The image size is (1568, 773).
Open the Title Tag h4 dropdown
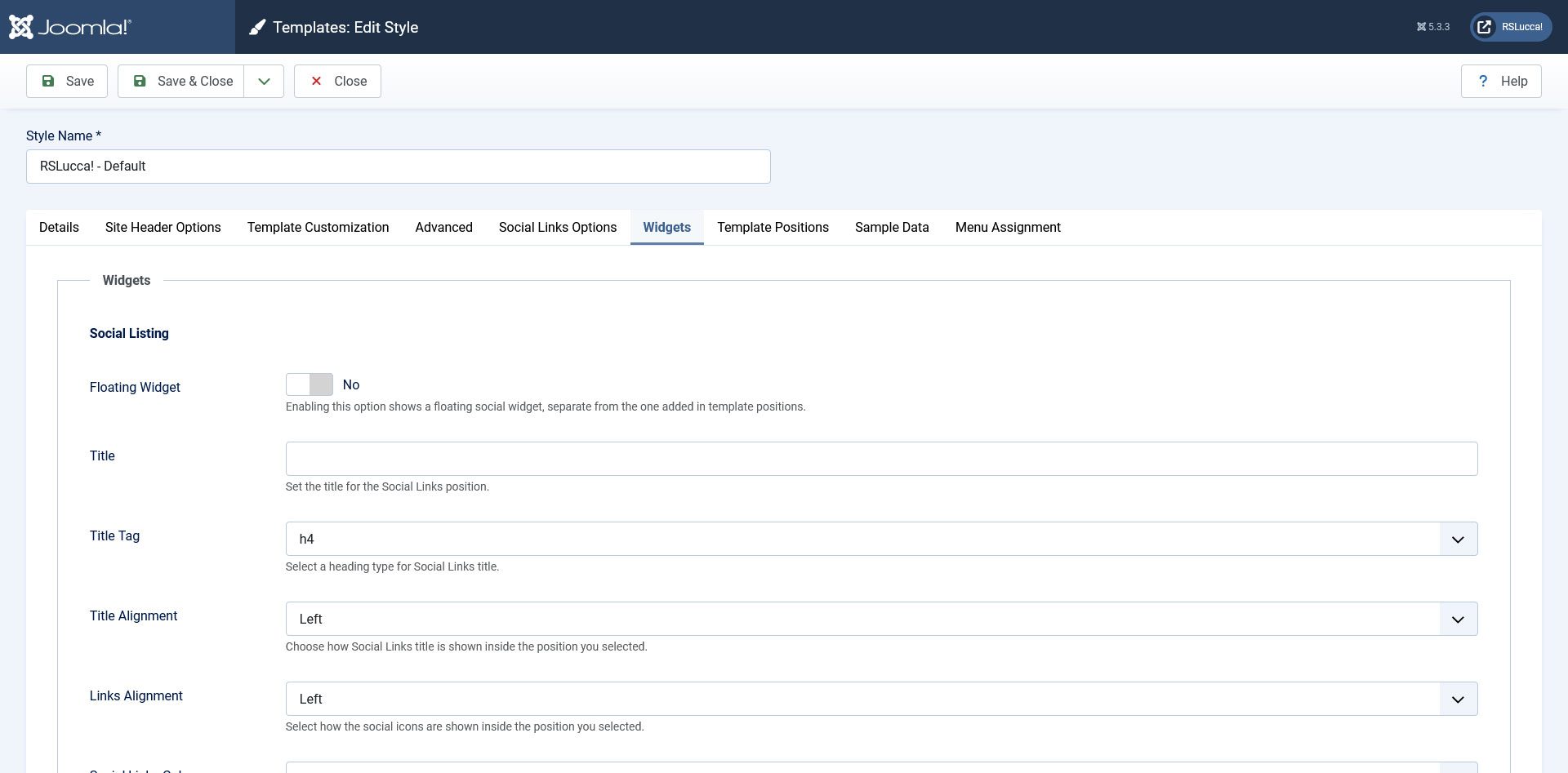881,539
